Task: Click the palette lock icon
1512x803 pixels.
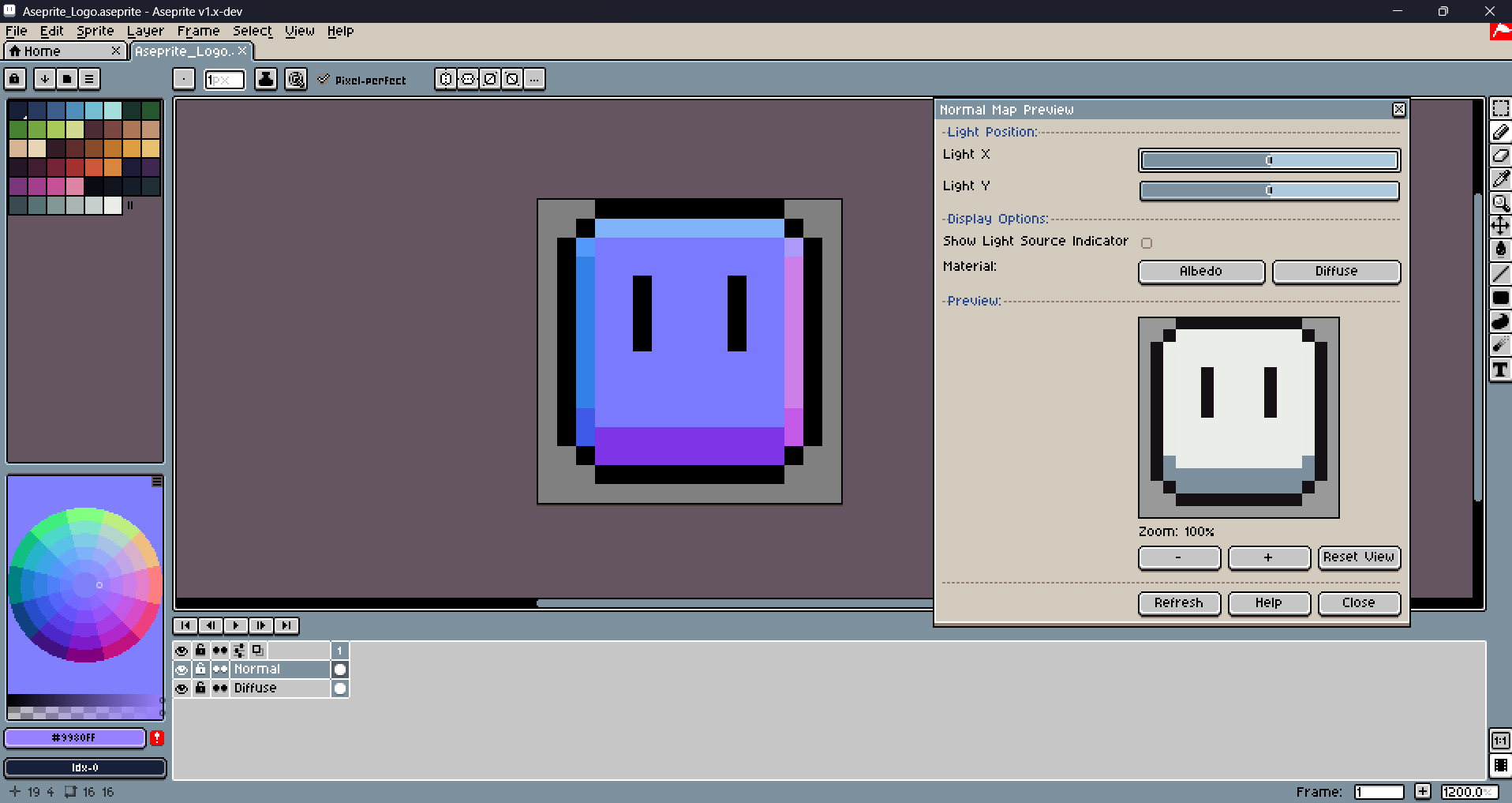Action: click(15, 79)
